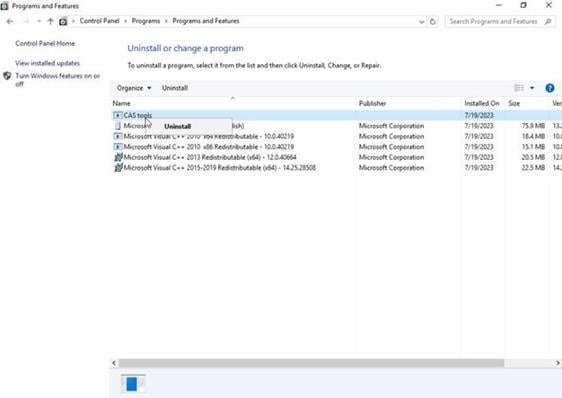
Task: Click the 18.4 MB size cell
Action: [533, 136]
